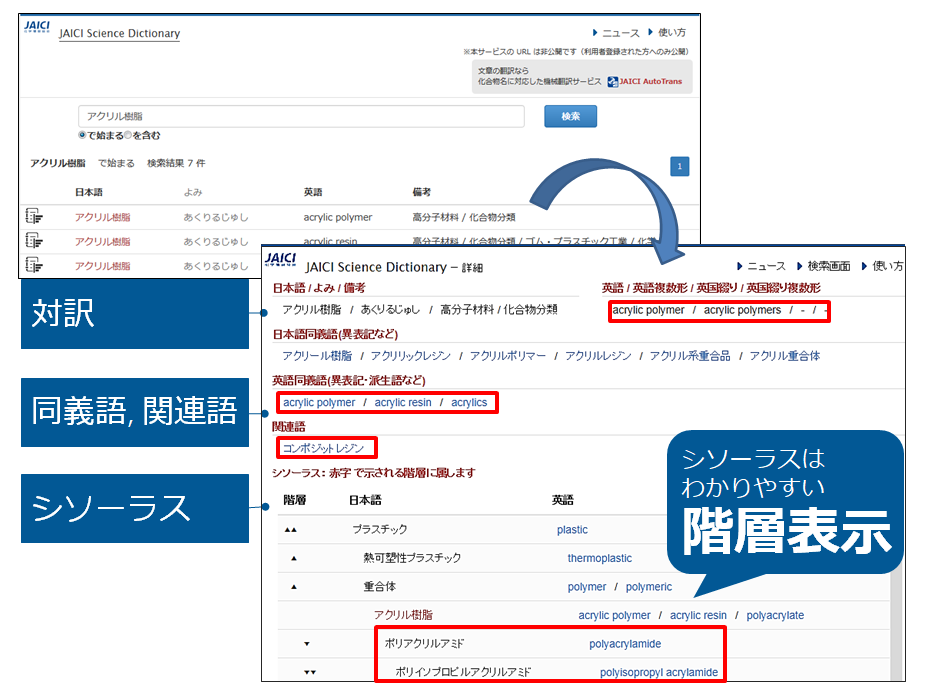Click the acrylic polymers plural form in detail
The image size is (930, 698).
point(742,310)
